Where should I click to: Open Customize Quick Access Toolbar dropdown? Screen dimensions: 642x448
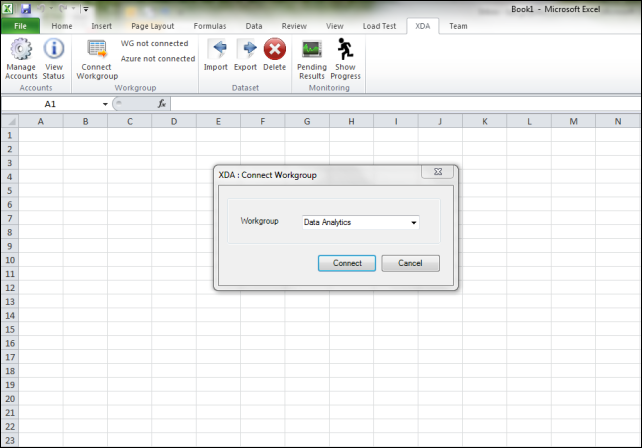point(86,9)
